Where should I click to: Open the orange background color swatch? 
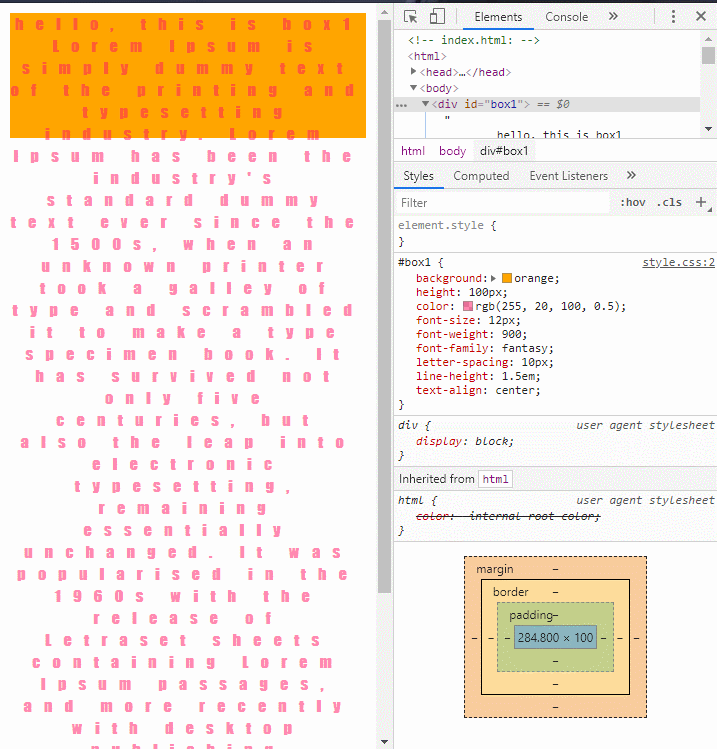(x=507, y=278)
